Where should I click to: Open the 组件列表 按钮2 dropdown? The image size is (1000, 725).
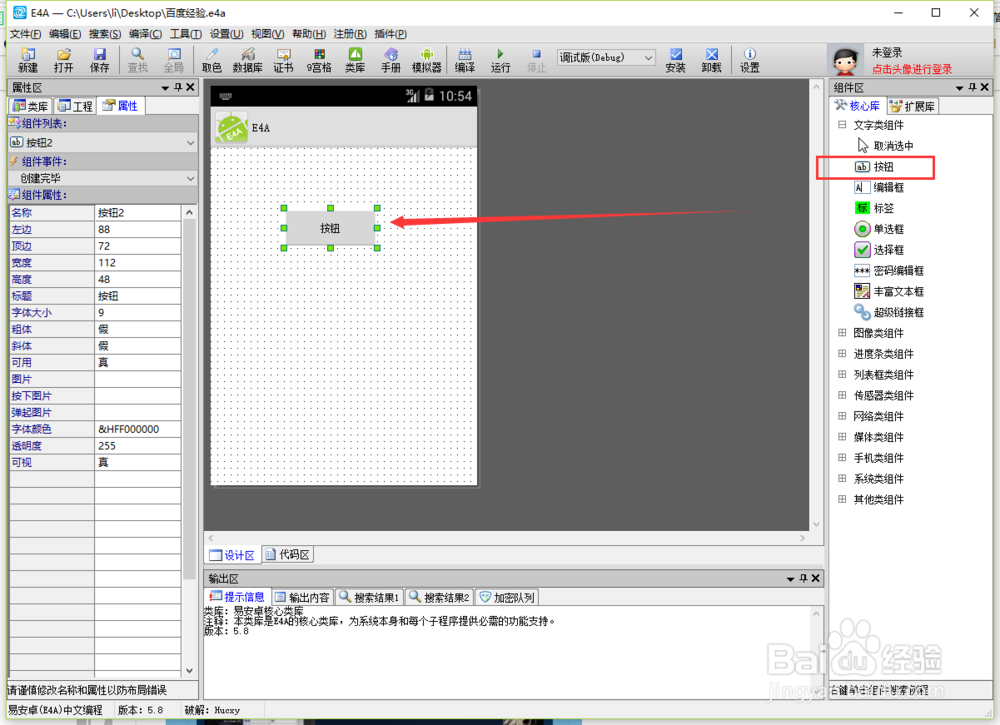103,143
